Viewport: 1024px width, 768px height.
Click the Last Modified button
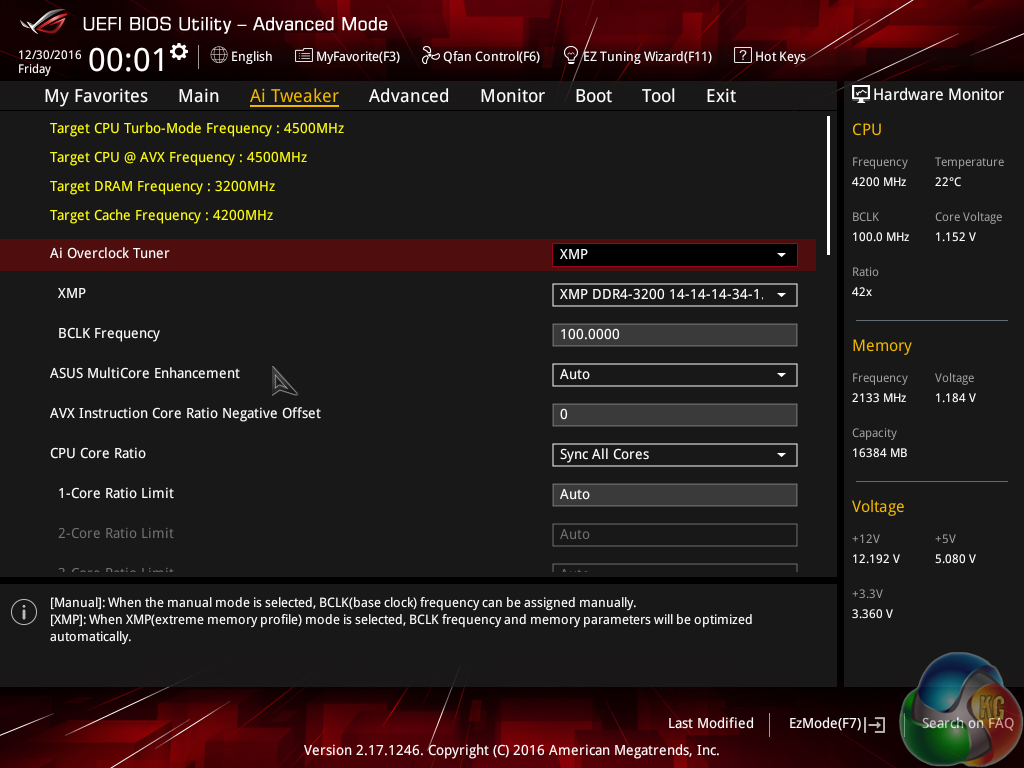(710, 724)
